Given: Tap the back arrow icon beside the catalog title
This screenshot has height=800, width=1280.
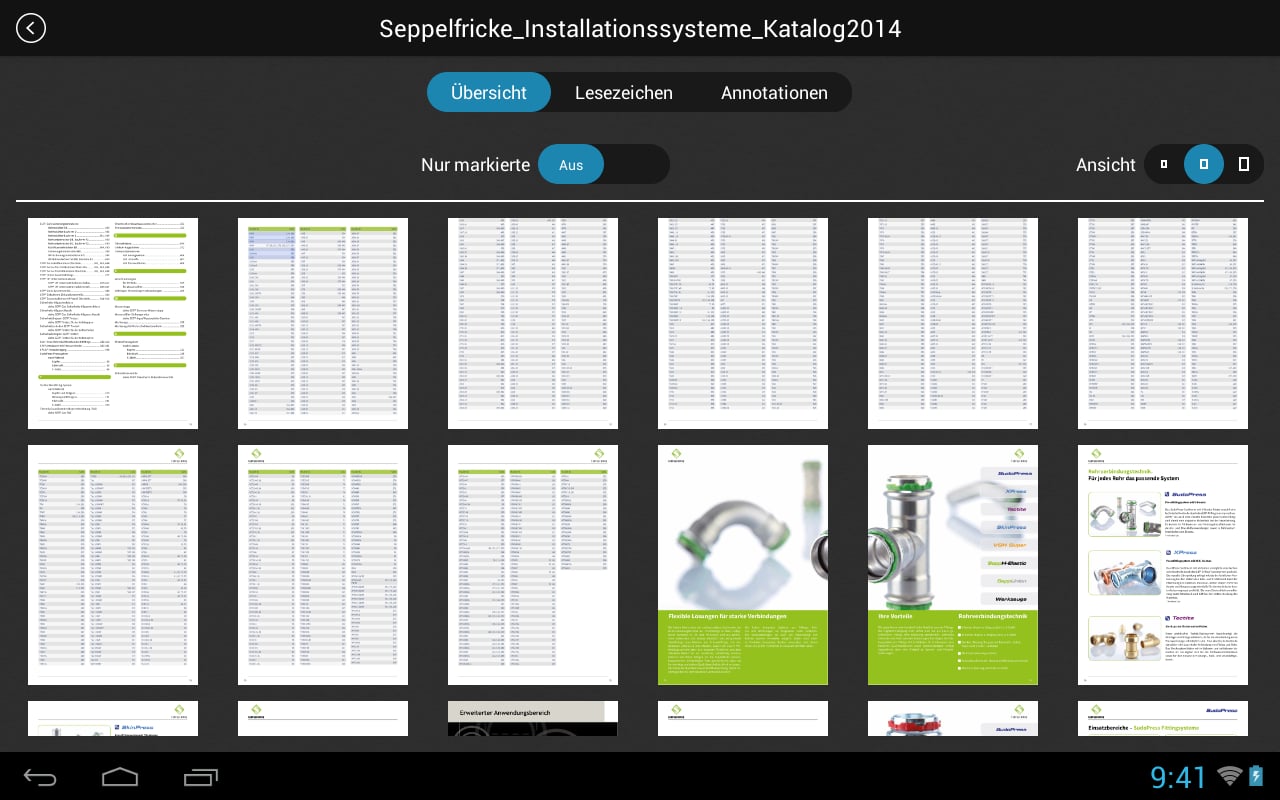Looking at the screenshot, I should (x=31, y=28).
